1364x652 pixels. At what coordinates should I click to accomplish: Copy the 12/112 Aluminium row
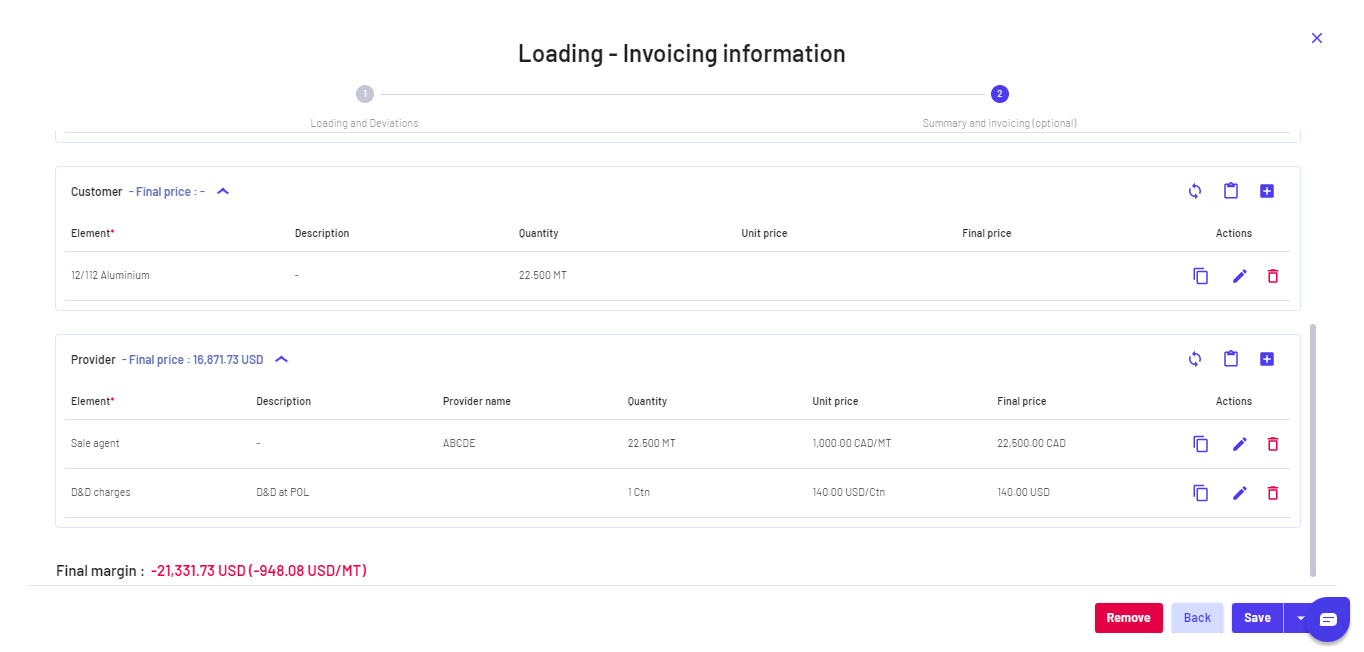[x=1201, y=276]
